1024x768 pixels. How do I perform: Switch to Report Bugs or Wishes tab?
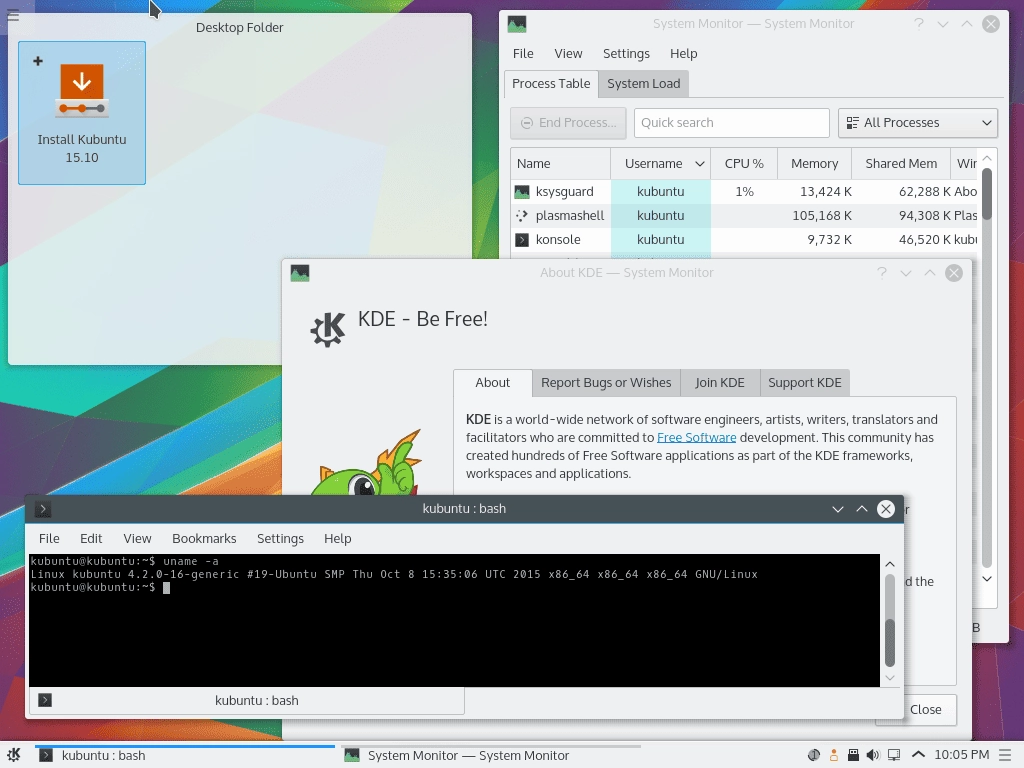pos(606,383)
